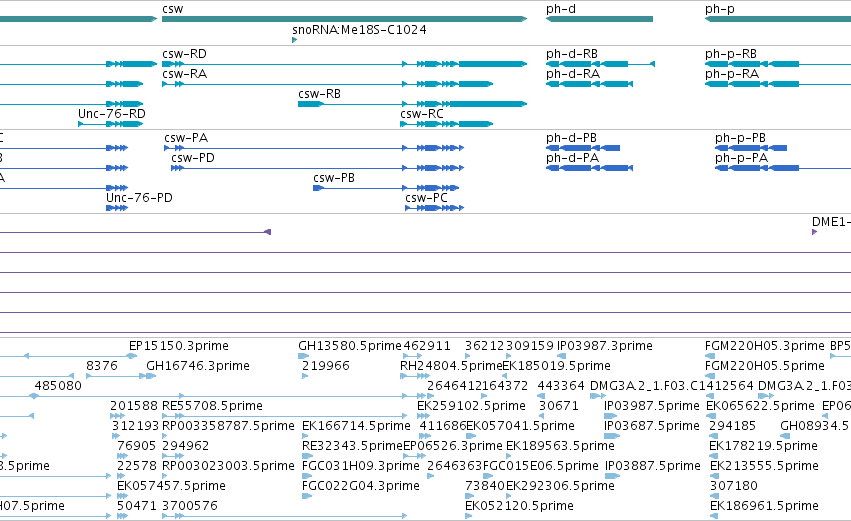Click the FGC031H09.3prime EST label

361,466
